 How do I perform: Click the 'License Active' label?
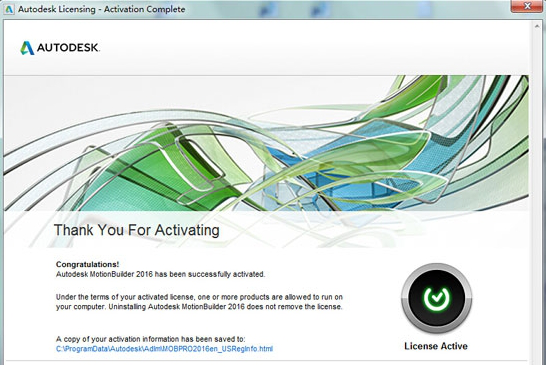[436, 346]
